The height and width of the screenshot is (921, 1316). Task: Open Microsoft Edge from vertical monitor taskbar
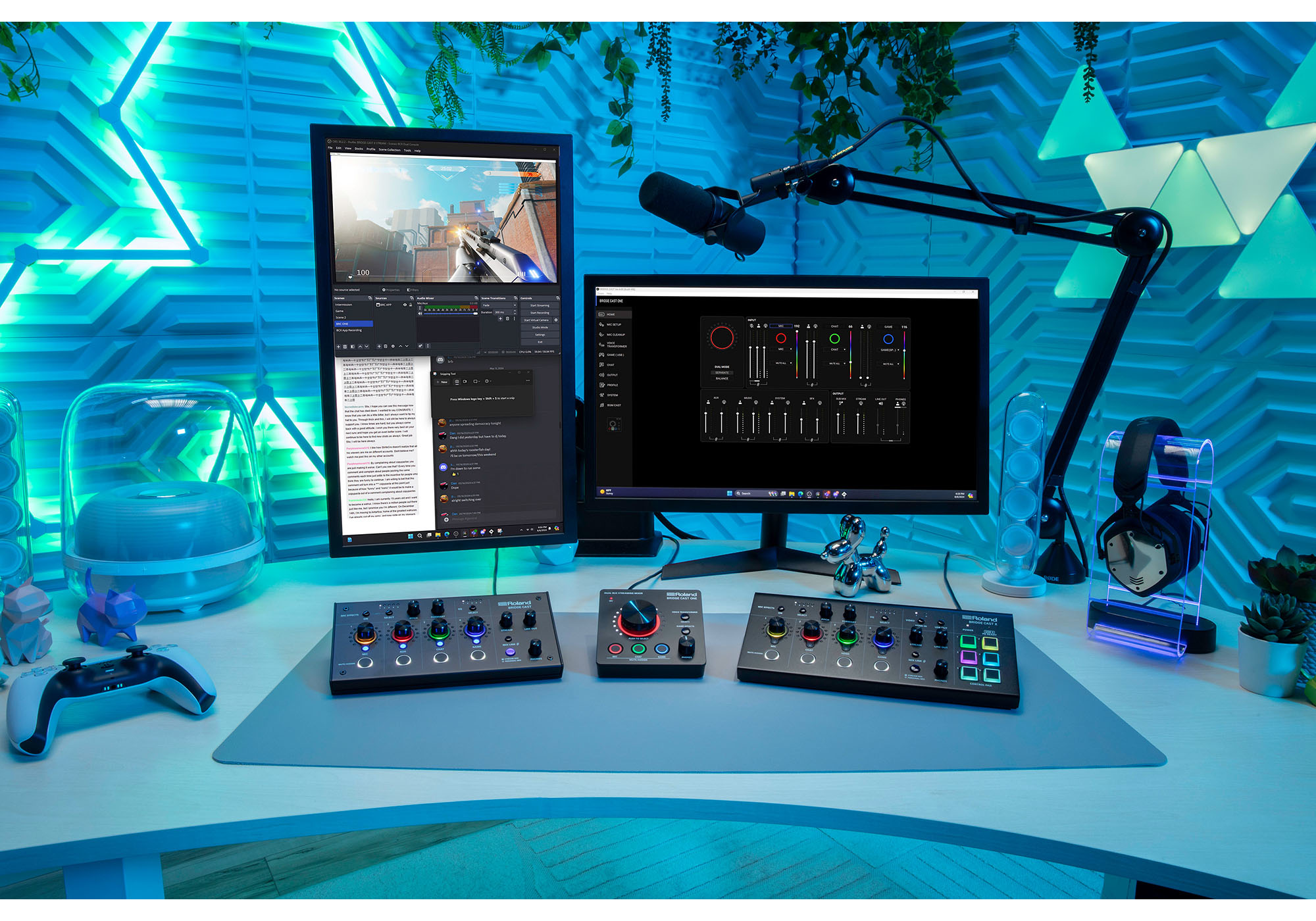click(x=447, y=534)
